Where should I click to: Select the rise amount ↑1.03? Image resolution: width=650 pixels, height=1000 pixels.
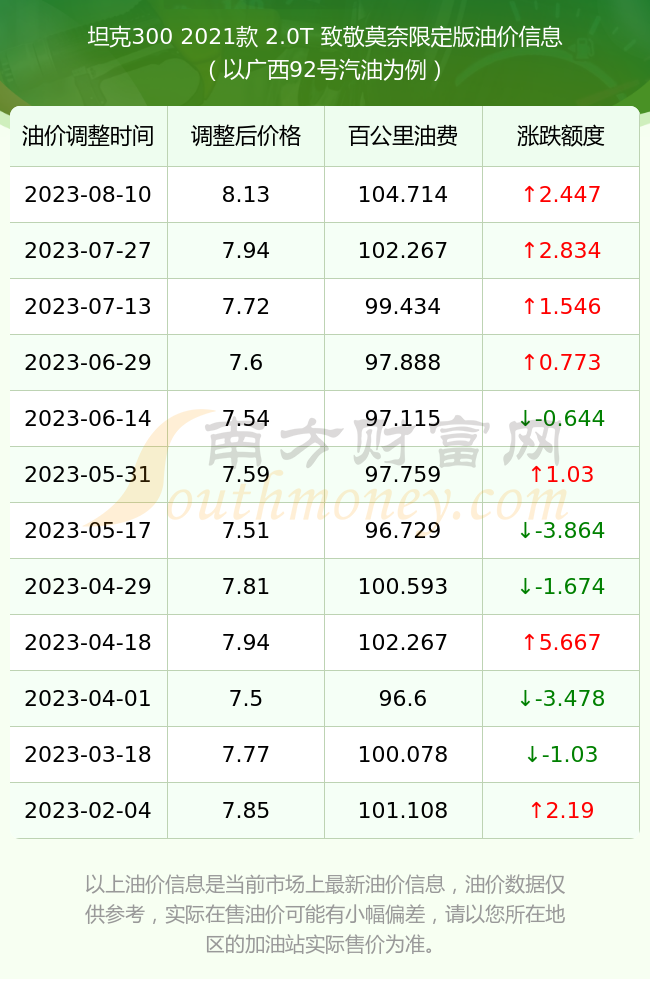(561, 474)
